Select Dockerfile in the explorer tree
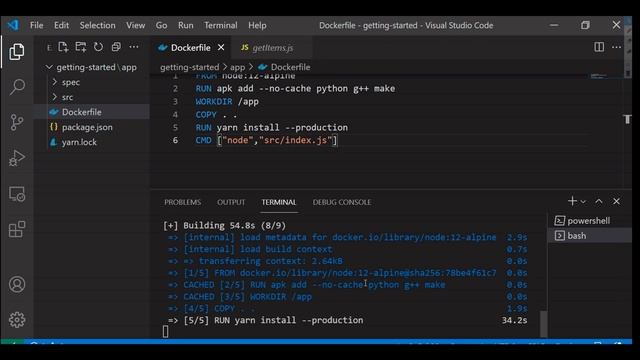The height and width of the screenshot is (360, 640). tap(92, 112)
